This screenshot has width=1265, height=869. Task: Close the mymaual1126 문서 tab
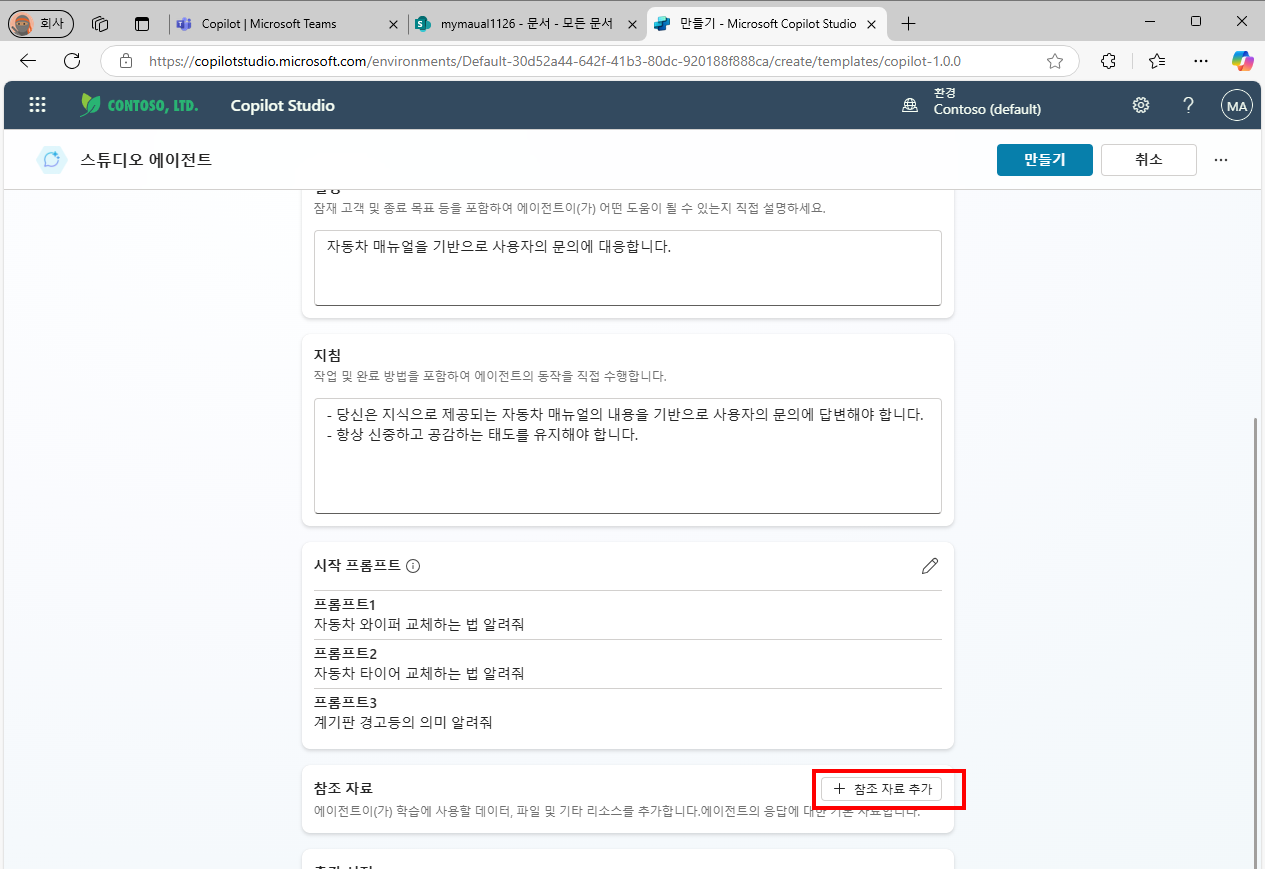click(x=632, y=23)
